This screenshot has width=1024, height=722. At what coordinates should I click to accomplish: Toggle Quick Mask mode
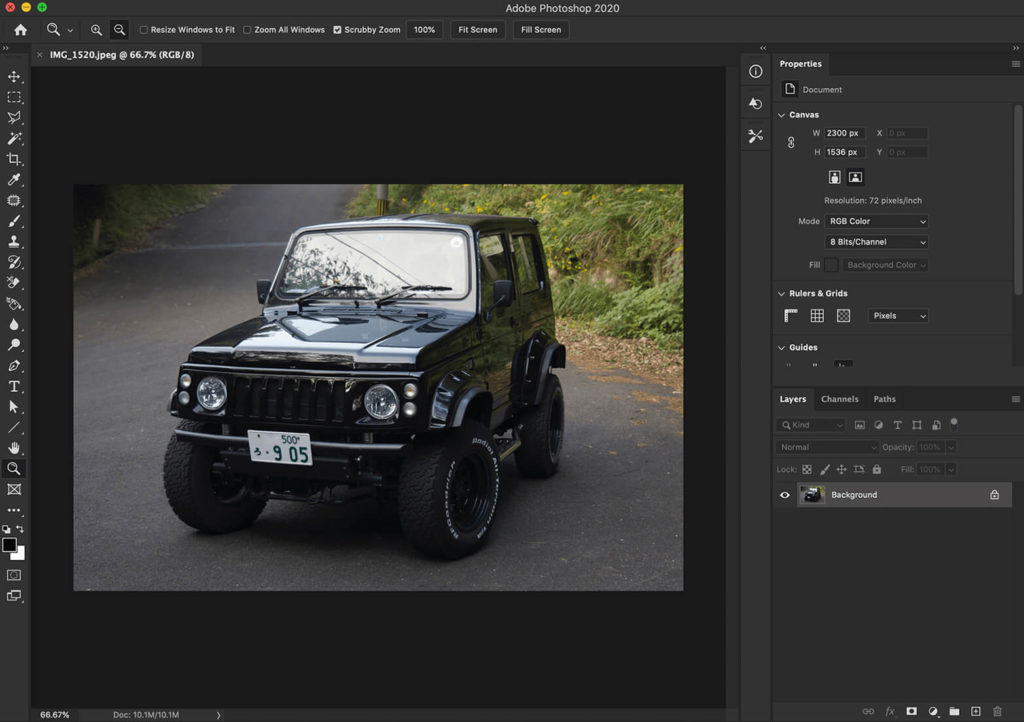[x=14, y=575]
